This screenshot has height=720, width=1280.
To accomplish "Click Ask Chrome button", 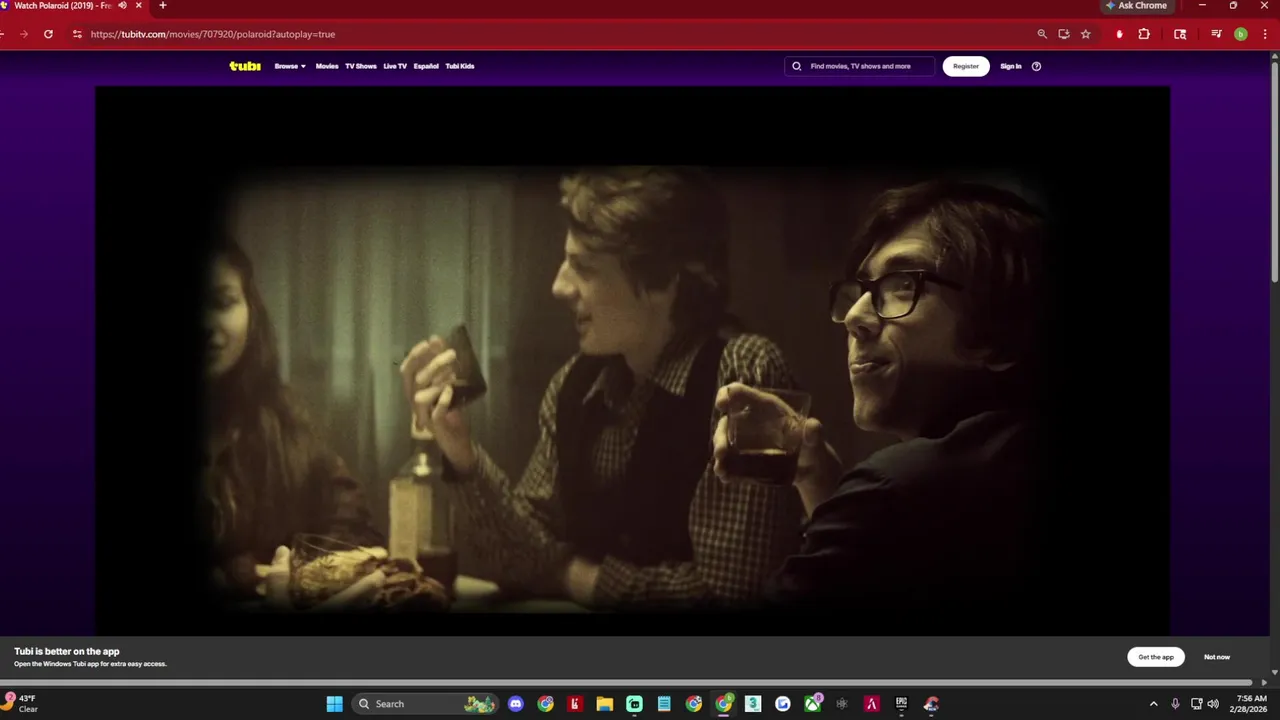I will pos(1137,5).
